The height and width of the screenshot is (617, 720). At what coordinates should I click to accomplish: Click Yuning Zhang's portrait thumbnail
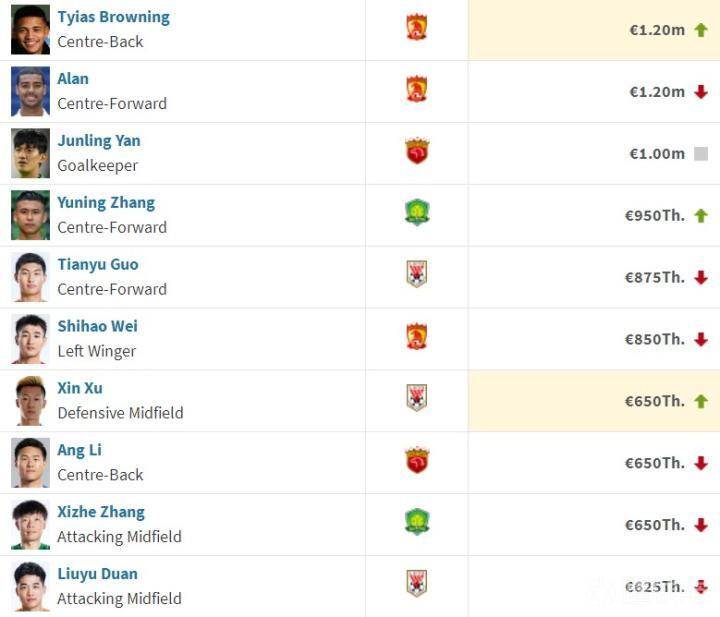click(30, 215)
